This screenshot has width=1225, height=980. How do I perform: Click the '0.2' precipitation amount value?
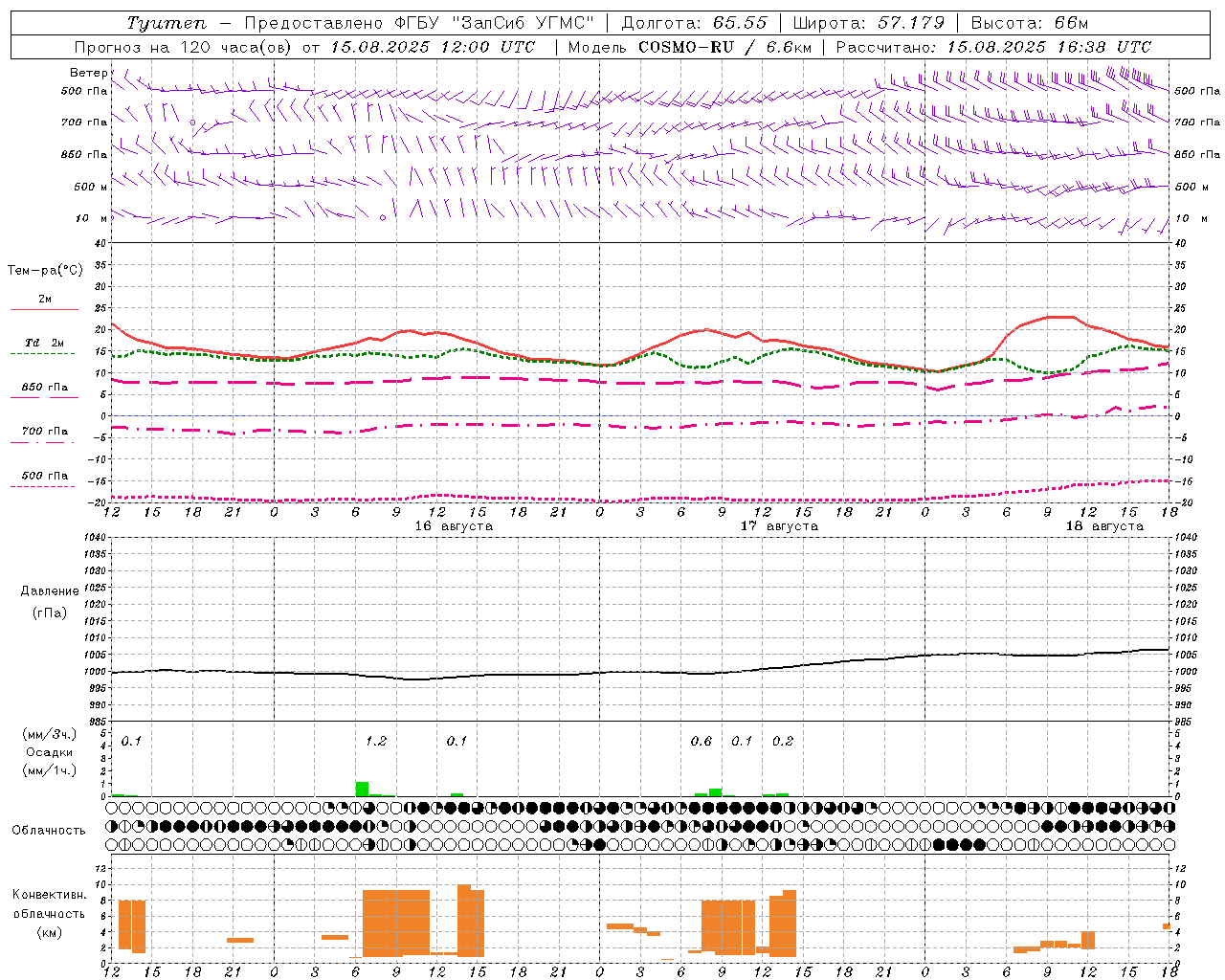783,741
